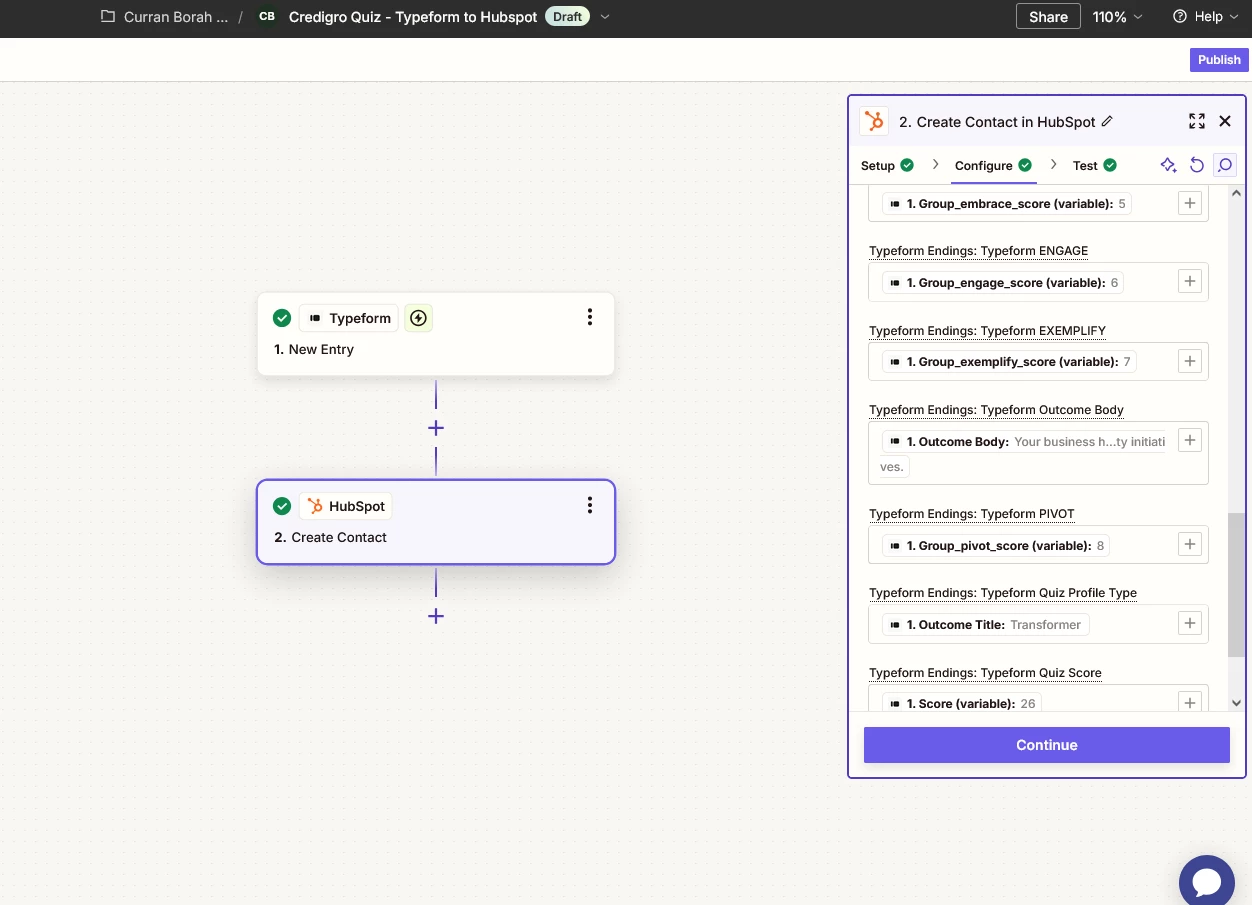Open the chat support bubble

[x=1207, y=883]
